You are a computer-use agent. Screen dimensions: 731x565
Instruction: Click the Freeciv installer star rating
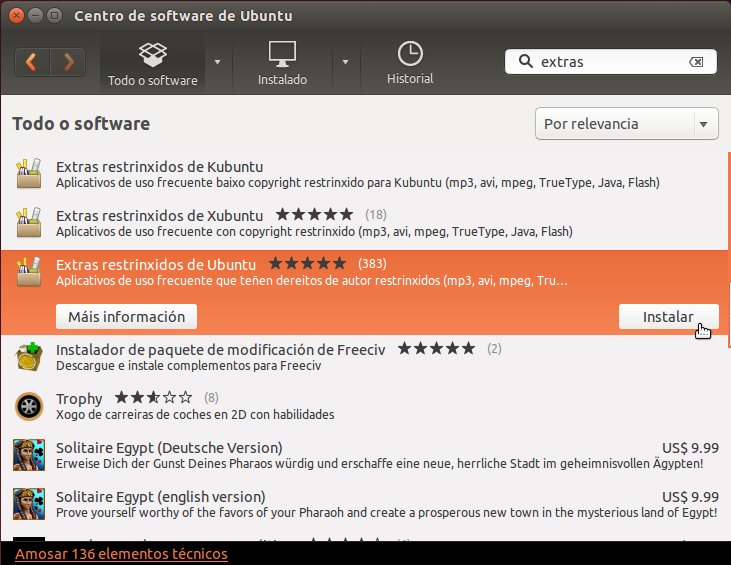pyautogui.click(x=436, y=349)
